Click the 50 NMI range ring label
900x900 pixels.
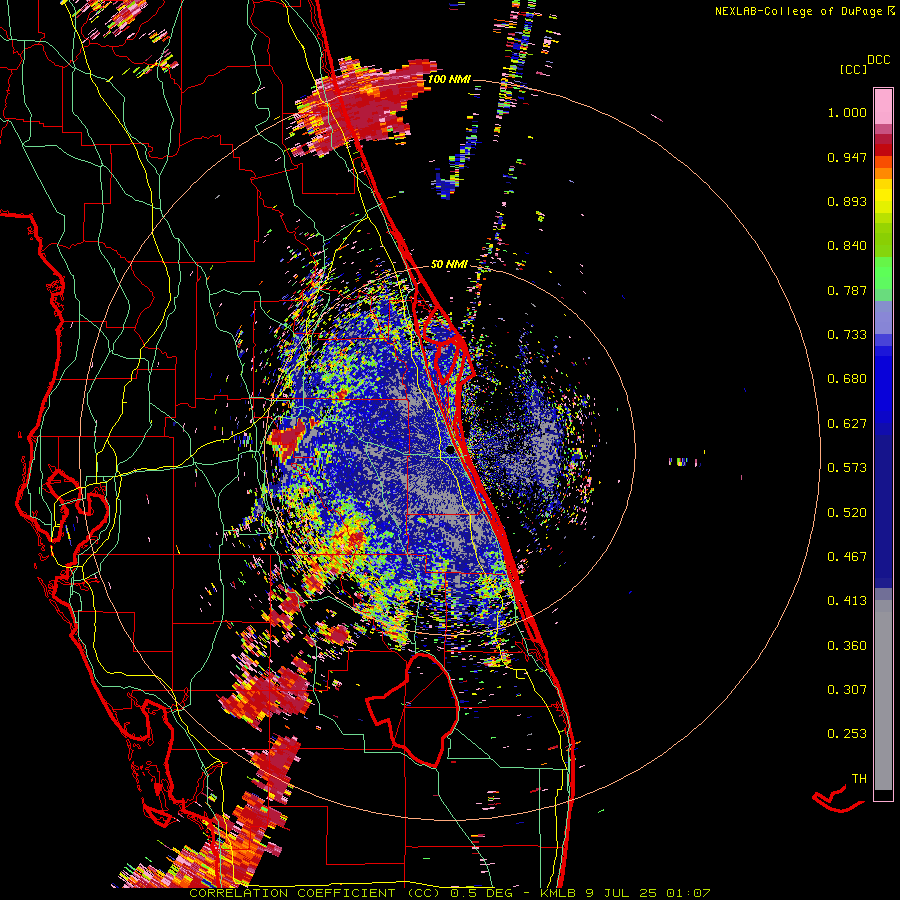pos(449,264)
